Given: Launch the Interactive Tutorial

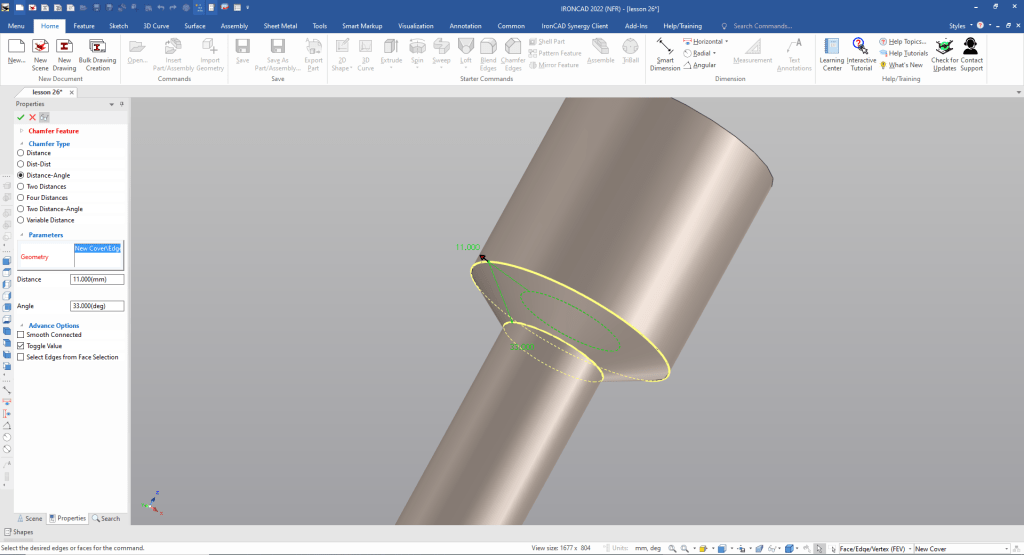Looking at the screenshot, I should pos(861,51).
